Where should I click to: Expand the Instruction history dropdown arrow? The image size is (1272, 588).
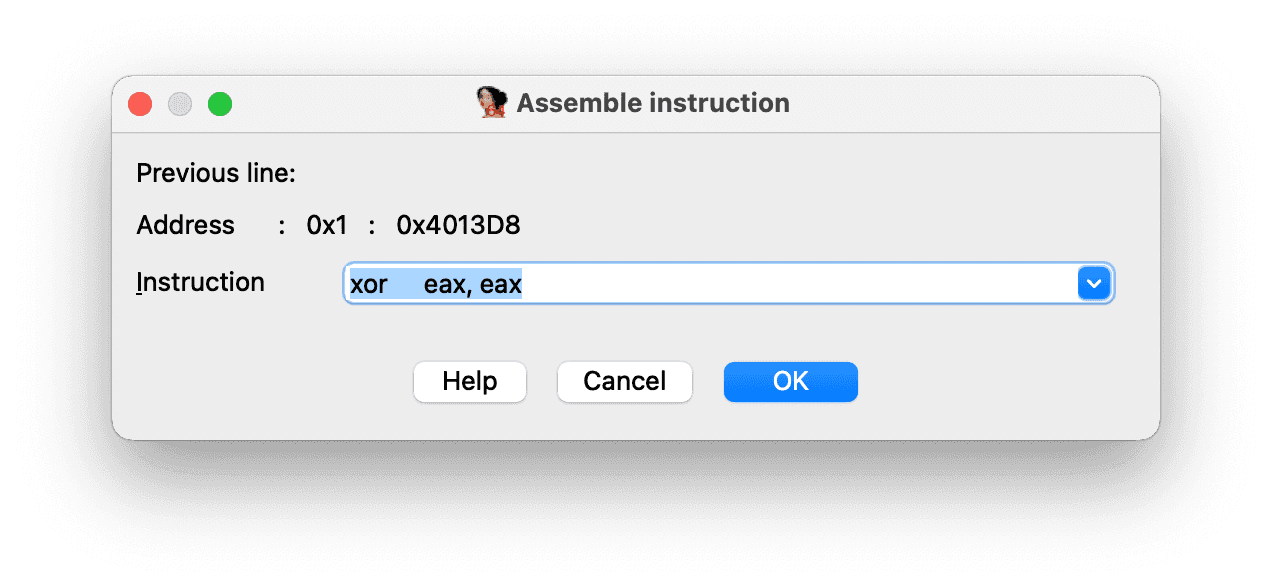coord(1094,284)
